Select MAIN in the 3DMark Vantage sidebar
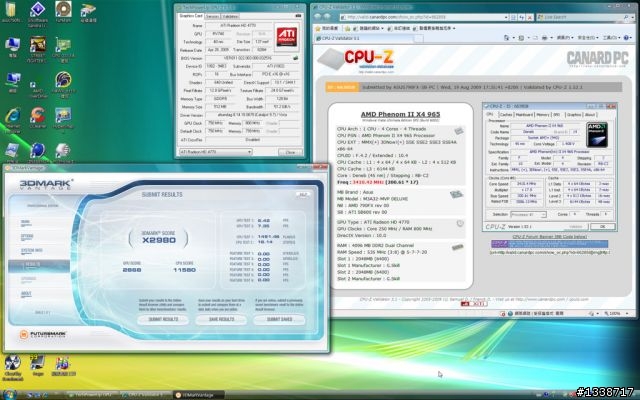This screenshot has width=640, height=400. [x=25, y=222]
